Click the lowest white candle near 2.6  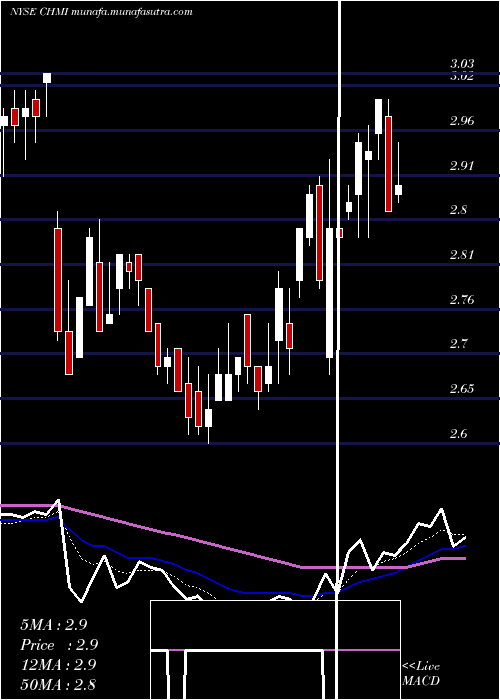(x=208, y=418)
